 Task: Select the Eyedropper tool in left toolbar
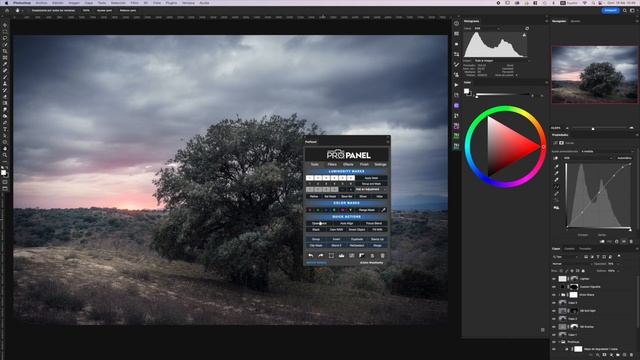click(5, 64)
